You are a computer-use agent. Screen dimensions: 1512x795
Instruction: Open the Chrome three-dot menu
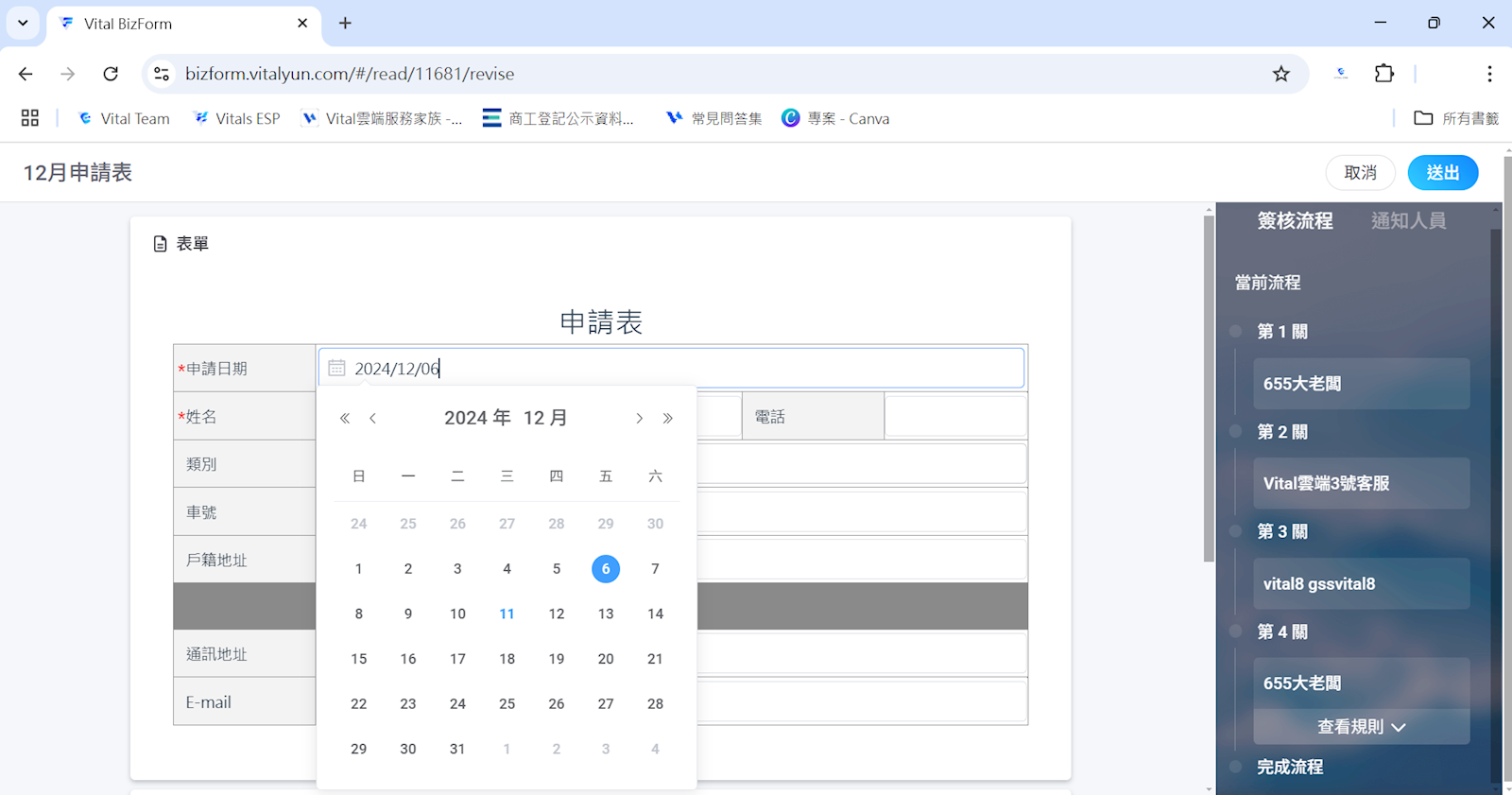click(1489, 74)
